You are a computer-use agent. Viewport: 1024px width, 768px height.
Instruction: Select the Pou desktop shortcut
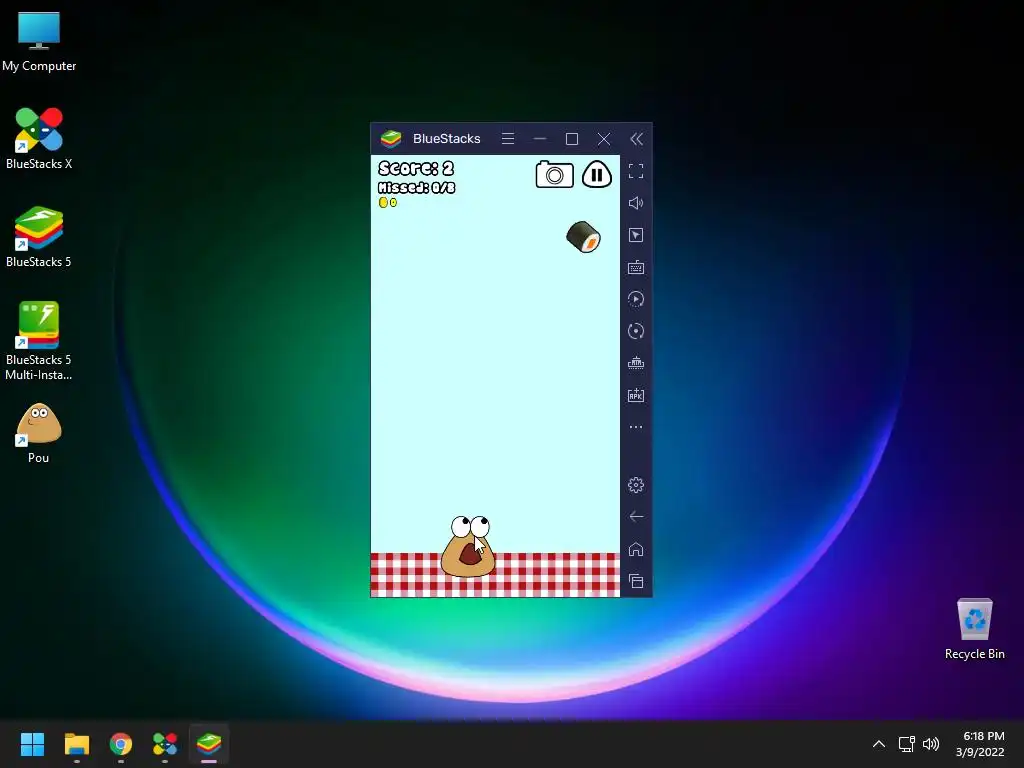coord(39,433)
